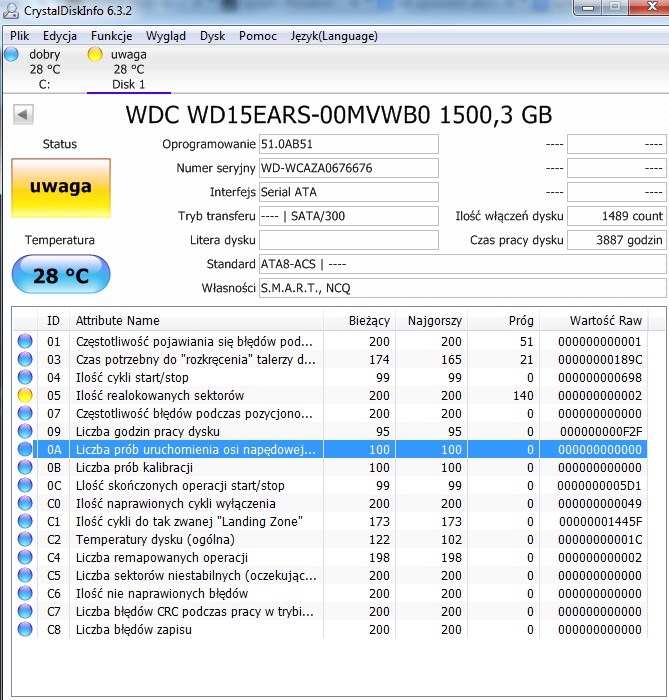Screen dimensions: 669x700
Task: Open the Funkcje menu
Action: pos(112,36)
